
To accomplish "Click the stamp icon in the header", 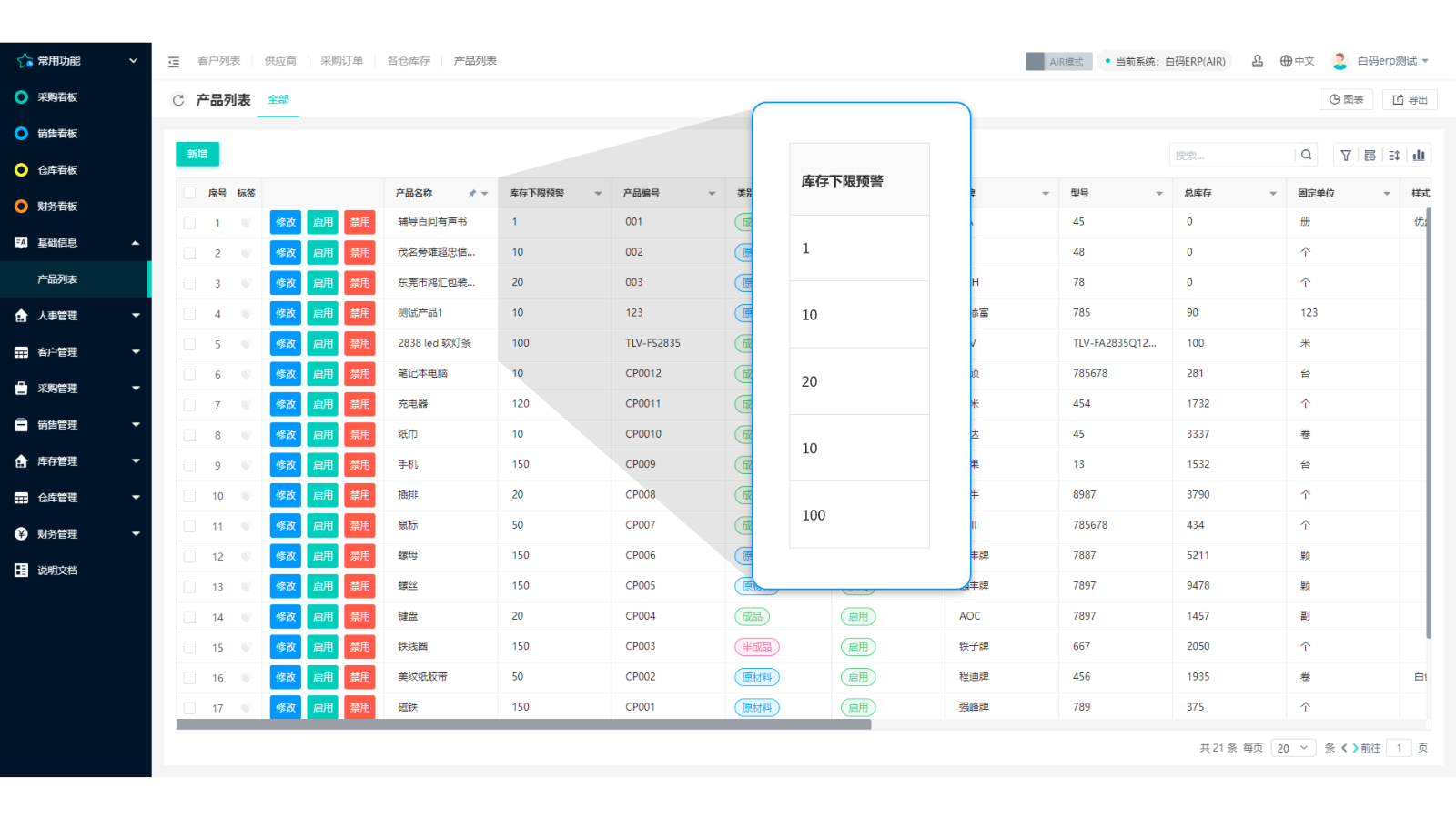I will (x=1258, y=60).
